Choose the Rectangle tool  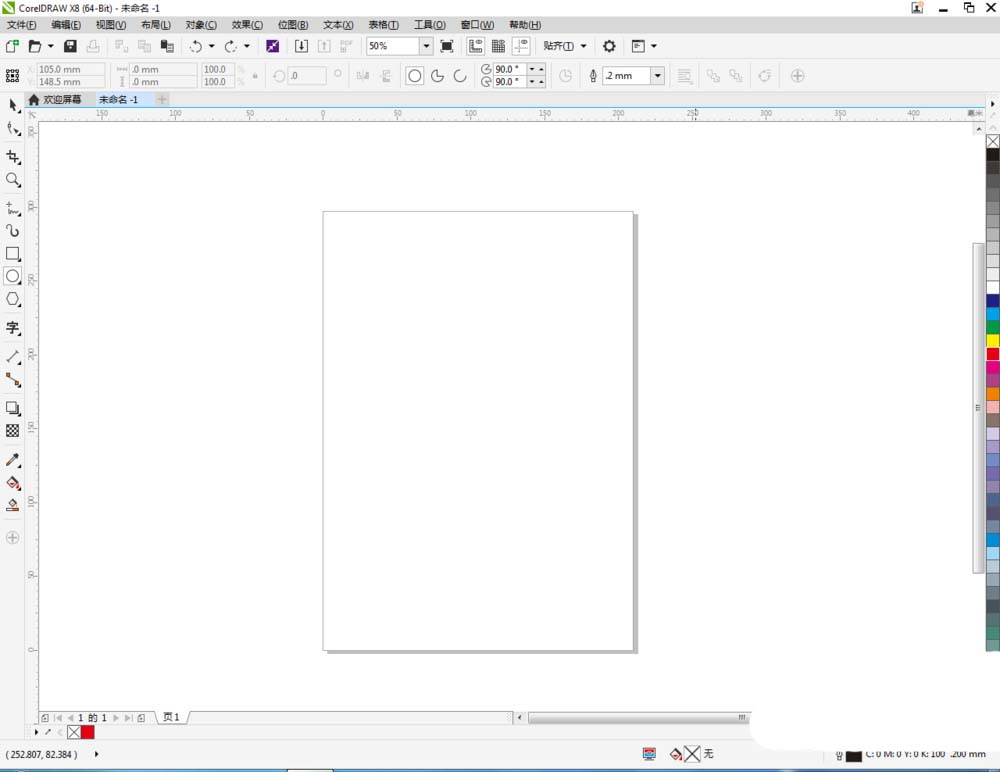13,254
